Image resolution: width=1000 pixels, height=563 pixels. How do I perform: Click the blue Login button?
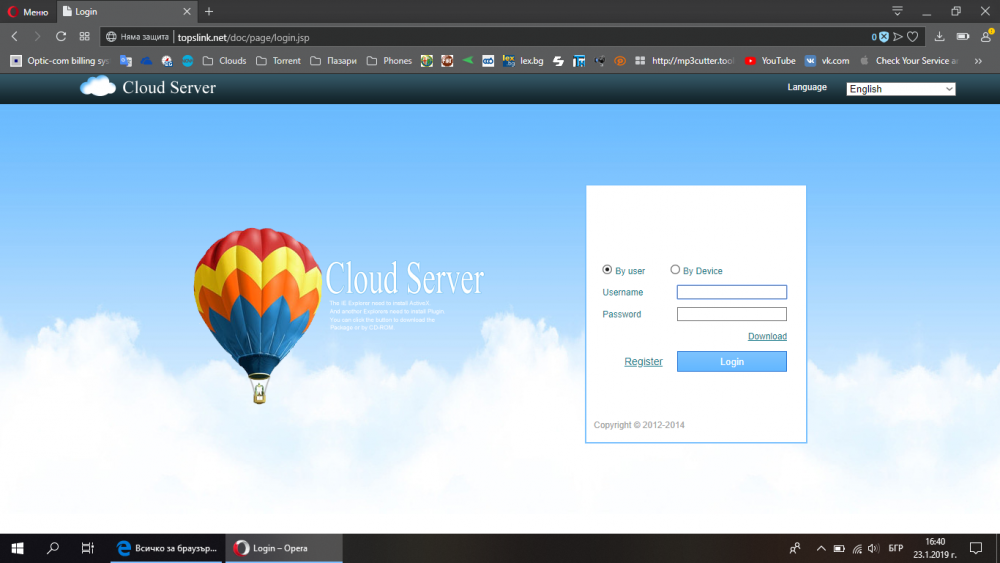point(732,362)
